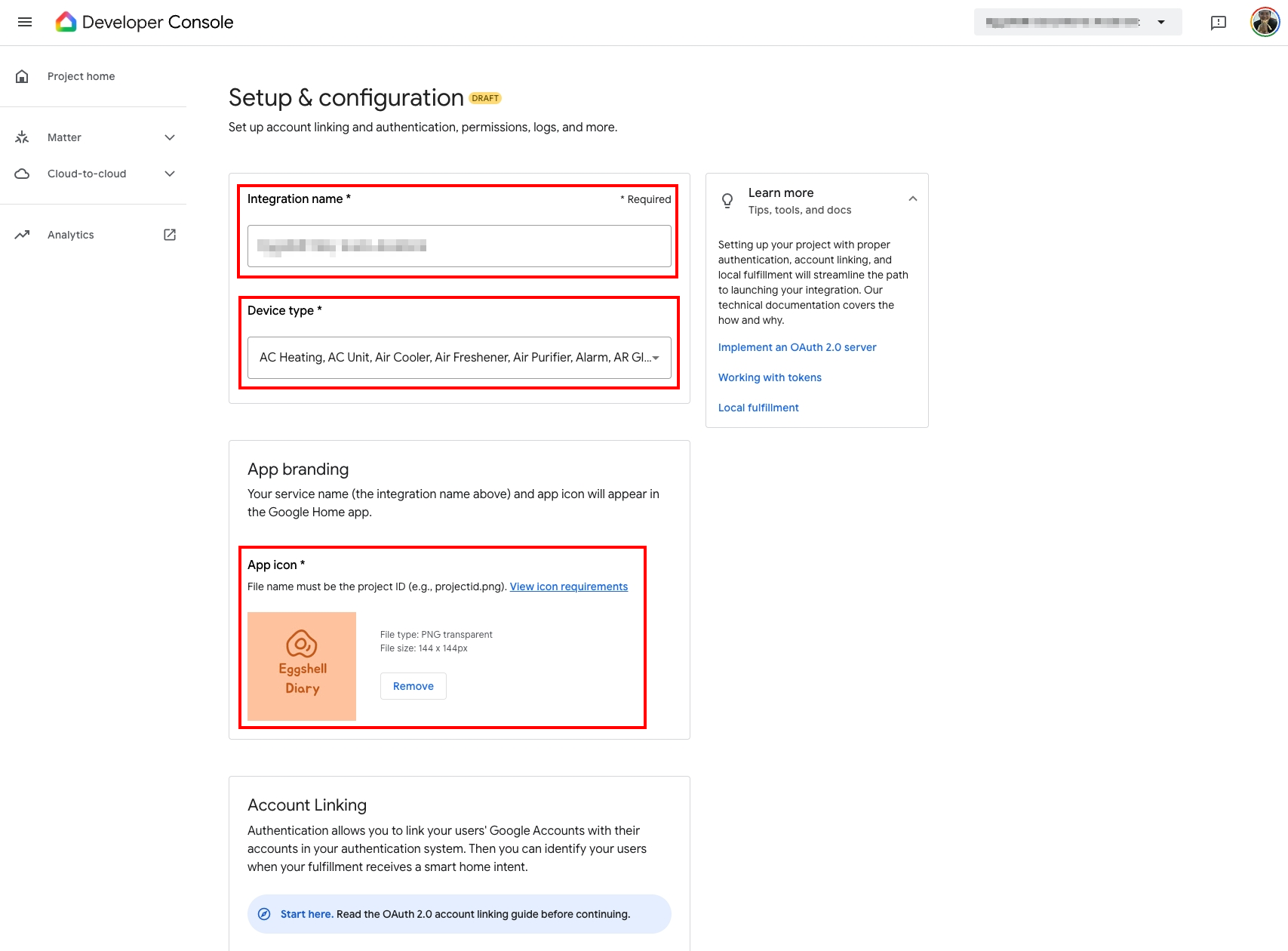Collapse the Learn more panel
This screenshot has width=1288, height=951.
913,199
